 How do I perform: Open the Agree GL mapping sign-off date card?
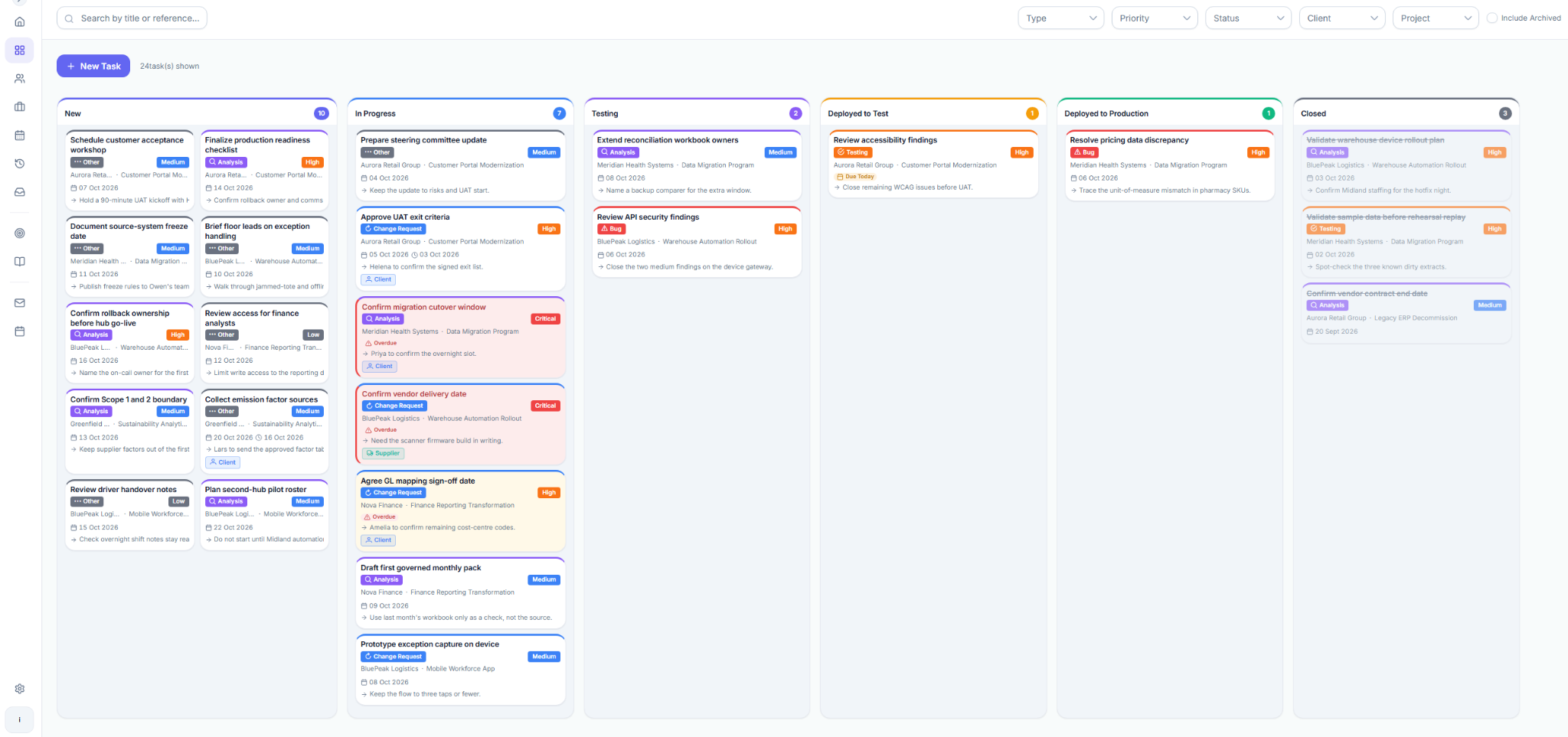(460, 510)
